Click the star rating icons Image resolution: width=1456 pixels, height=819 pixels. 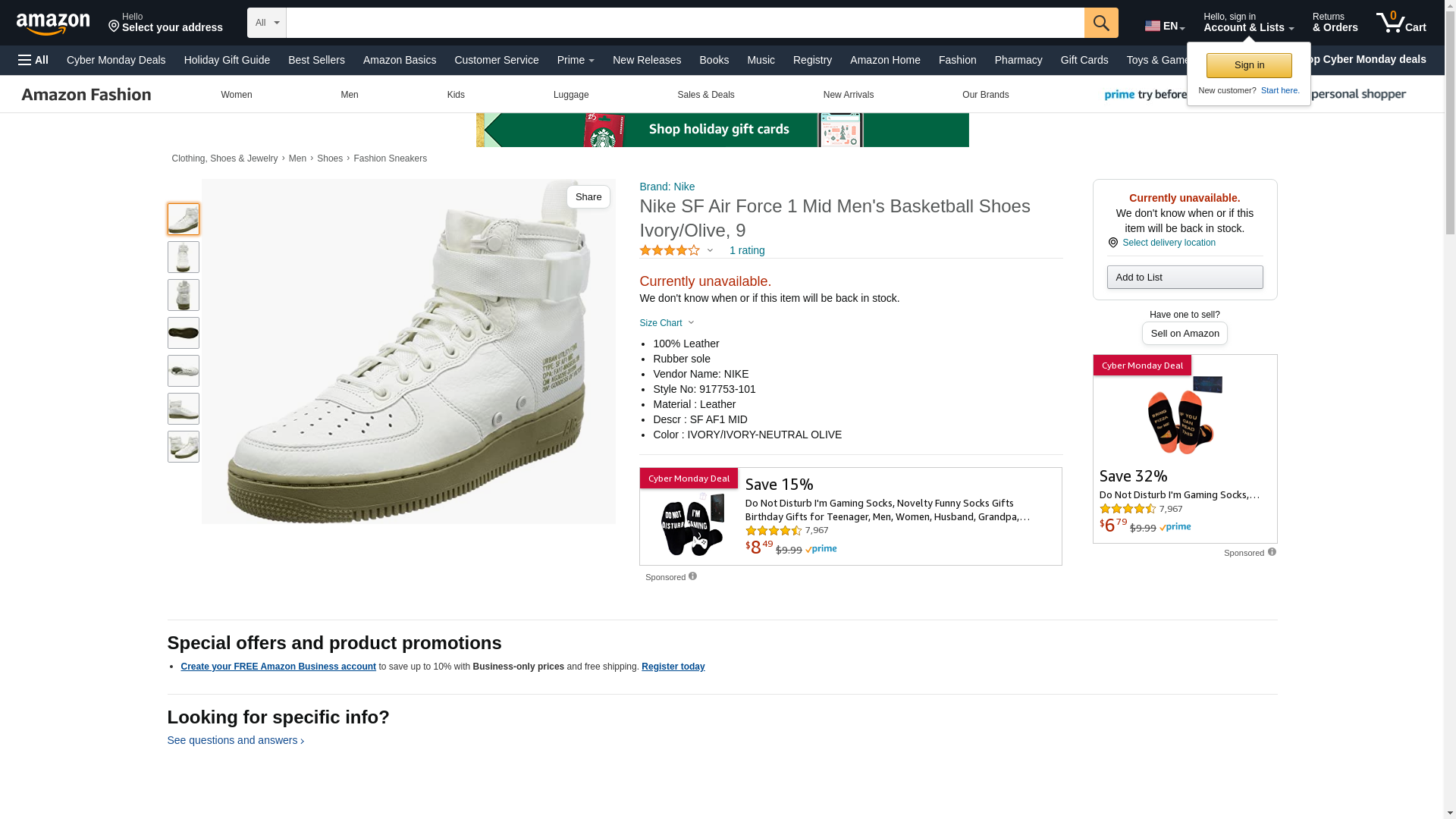click(x=670, y=250)
